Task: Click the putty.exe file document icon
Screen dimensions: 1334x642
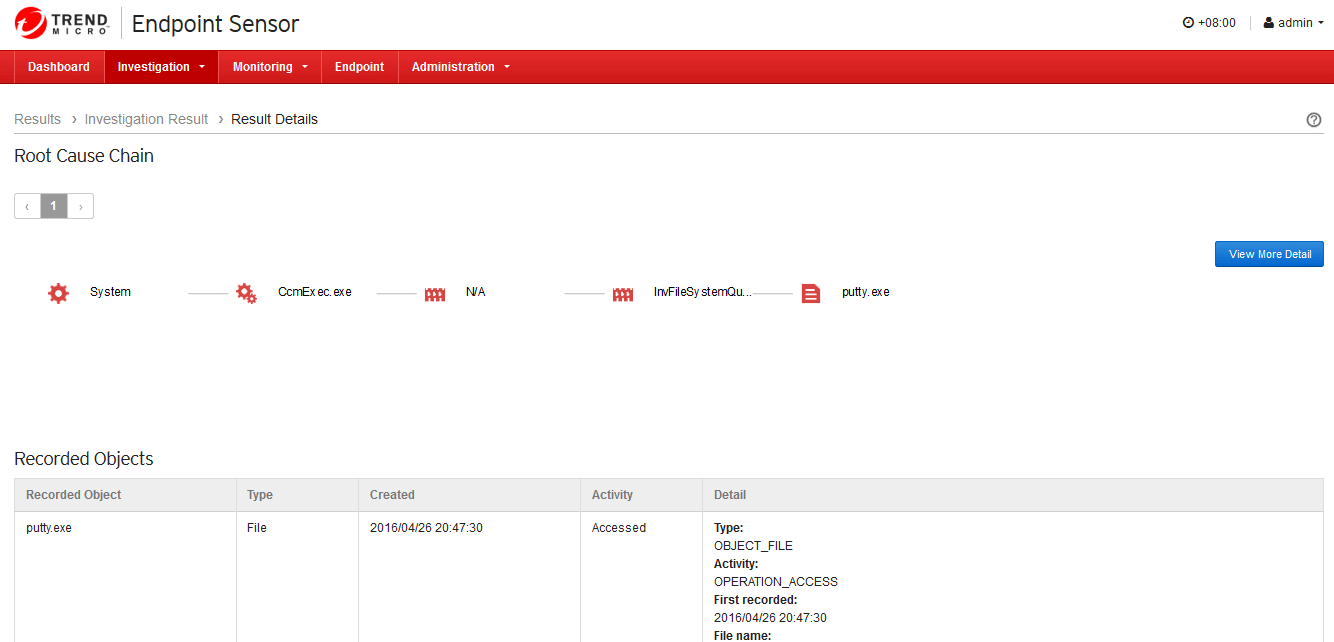Action: [x=811, y=293]
